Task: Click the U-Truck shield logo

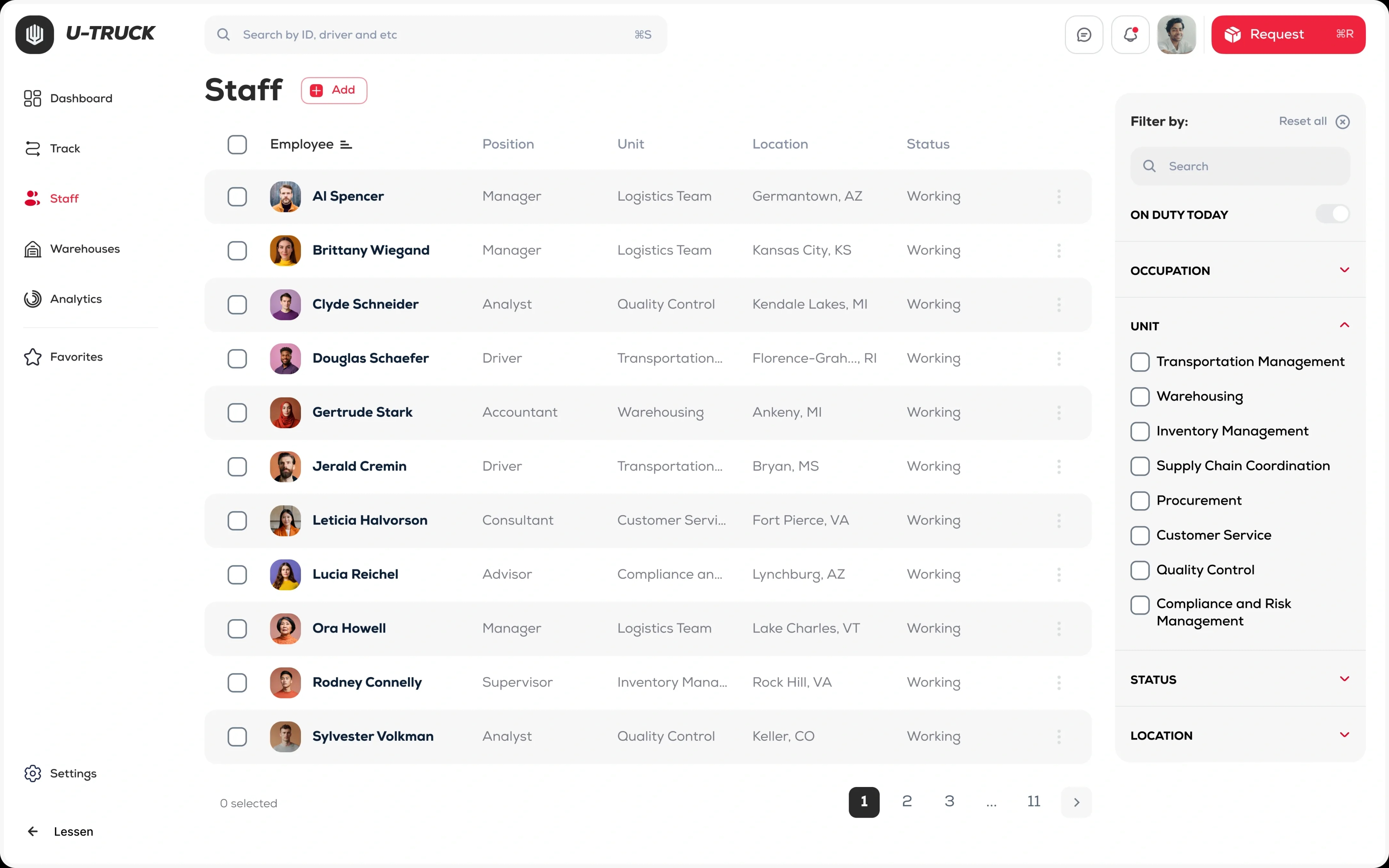Action: coord(34,34)
